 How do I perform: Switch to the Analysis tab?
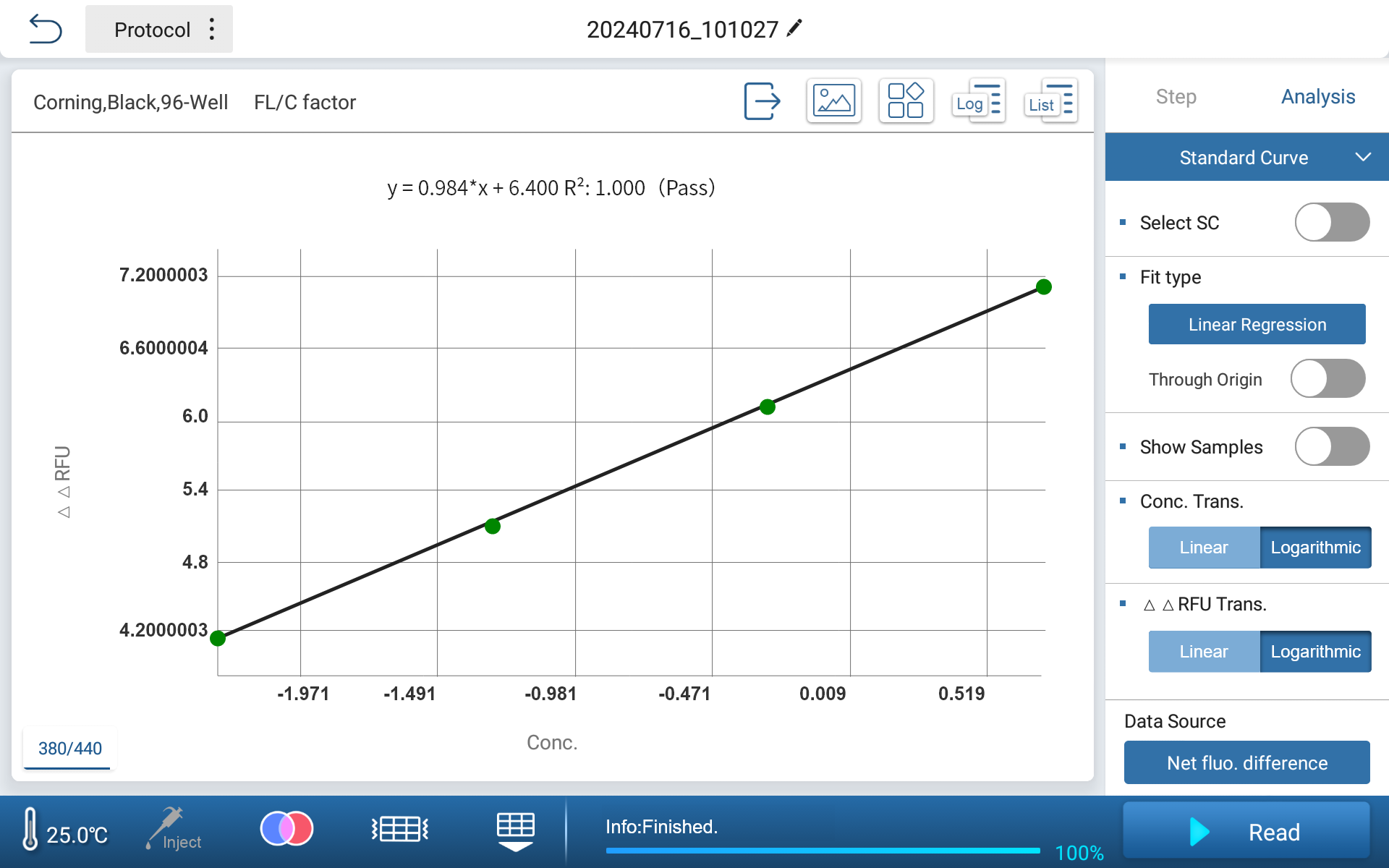1317,96
